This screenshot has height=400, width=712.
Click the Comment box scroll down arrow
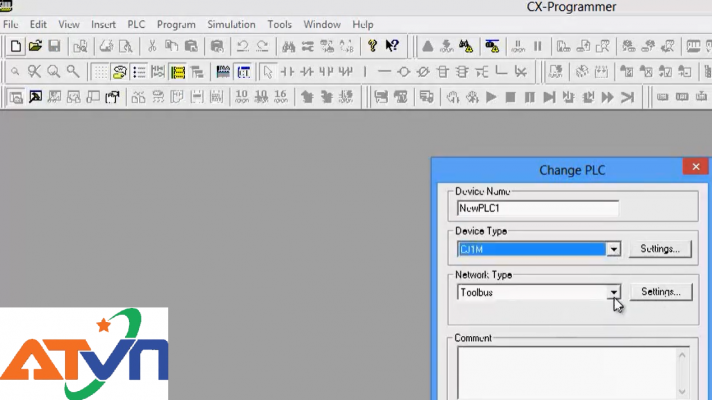coord(682,391)
